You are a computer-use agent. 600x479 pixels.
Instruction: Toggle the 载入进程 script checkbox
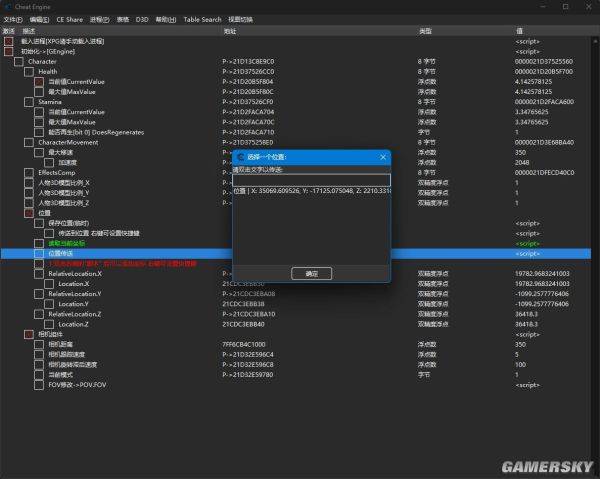(x=8, y=41)
